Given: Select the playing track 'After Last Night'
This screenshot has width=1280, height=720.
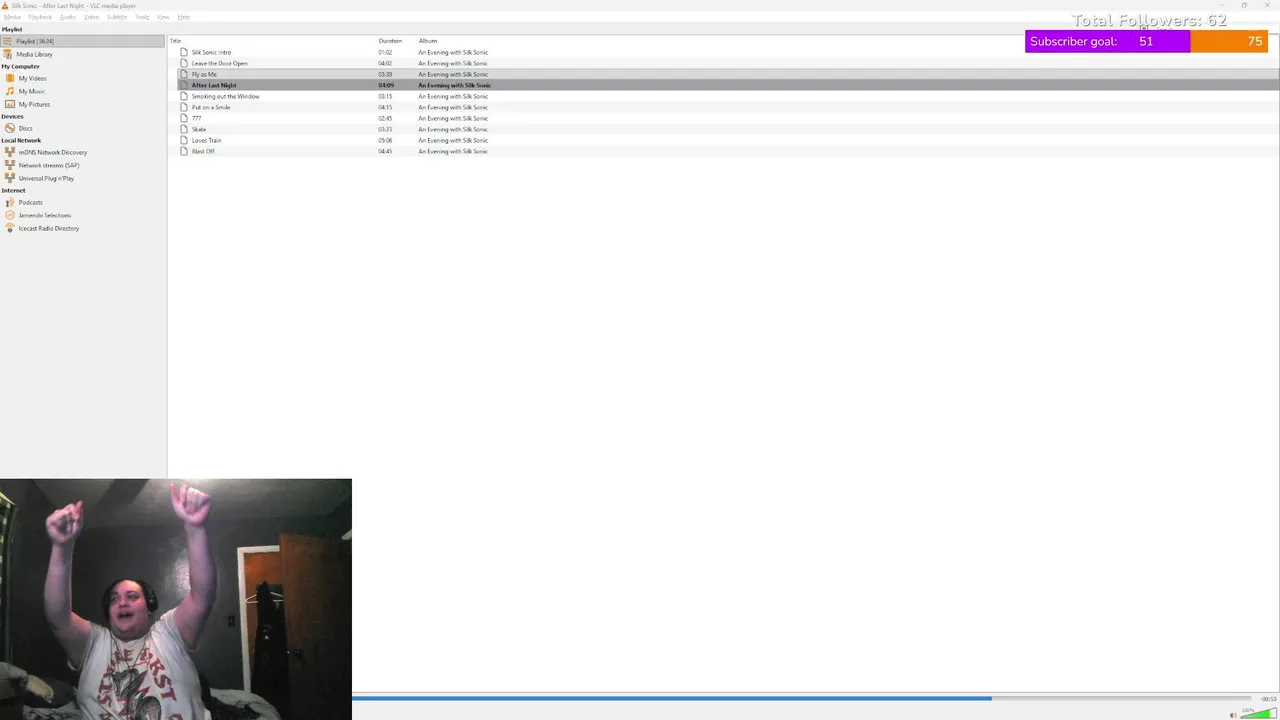Looking at the screenshot, I should click(214, 85).
